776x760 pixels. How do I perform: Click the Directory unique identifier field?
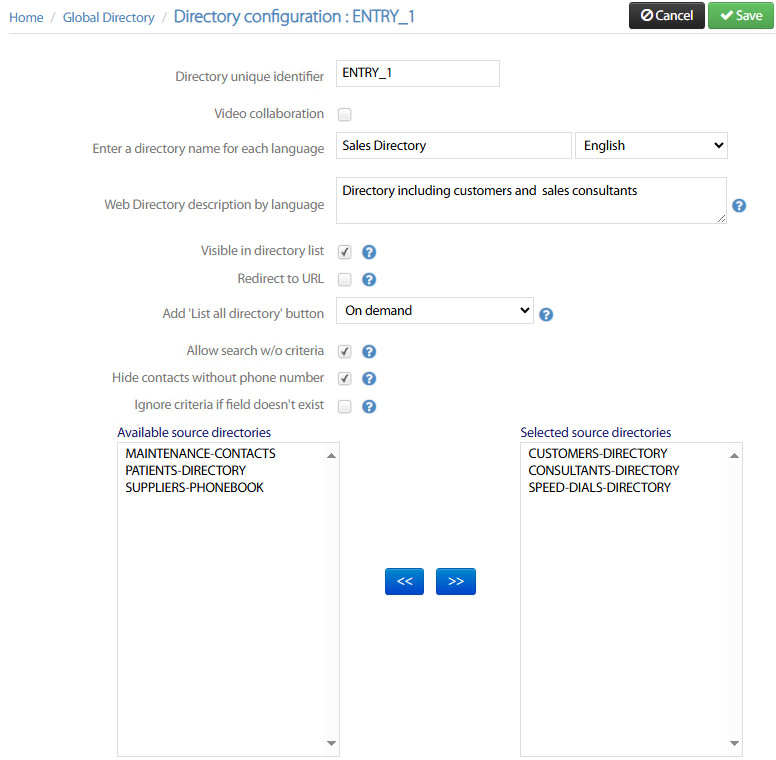pos(417,74)
